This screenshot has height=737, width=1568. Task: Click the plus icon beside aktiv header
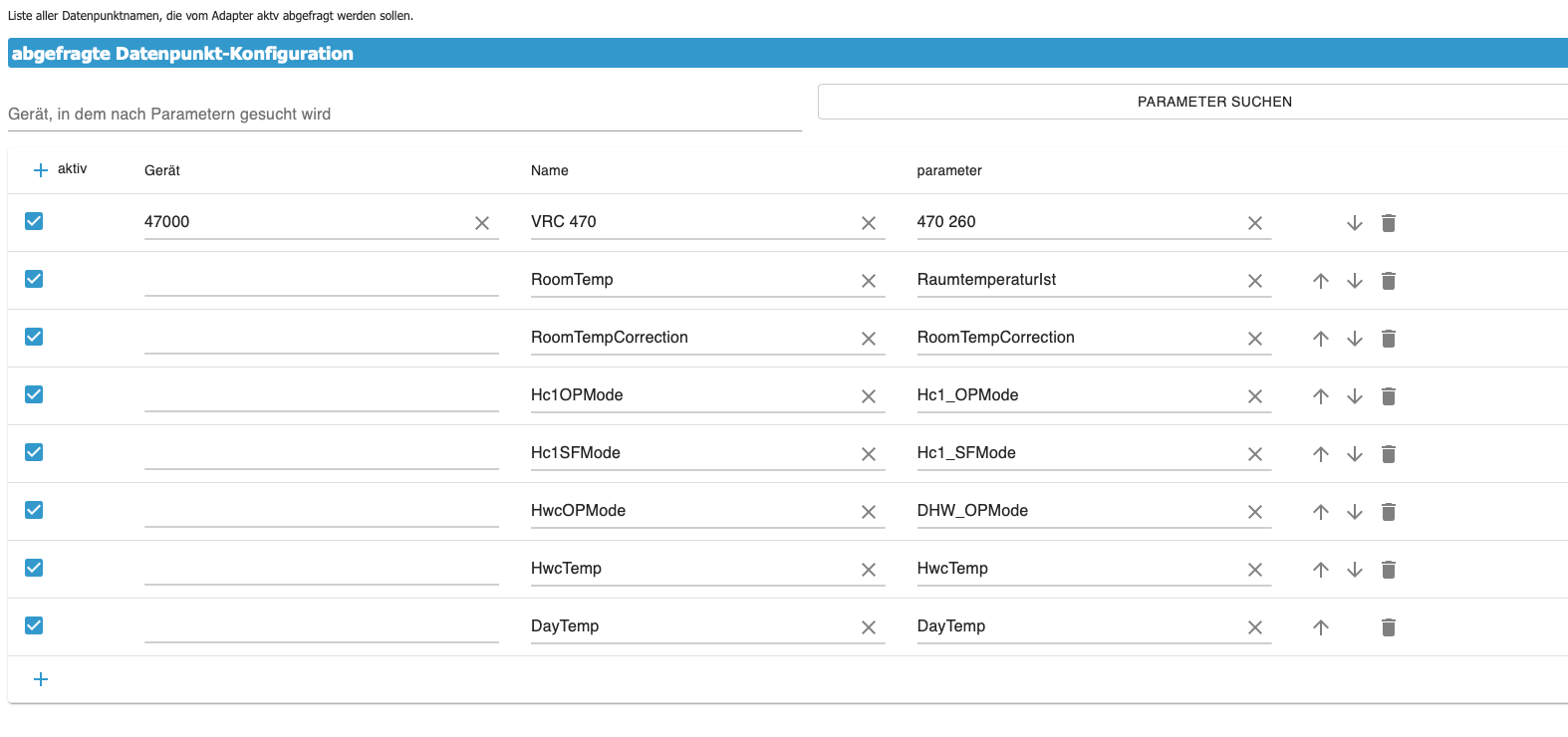coord(41,170)
